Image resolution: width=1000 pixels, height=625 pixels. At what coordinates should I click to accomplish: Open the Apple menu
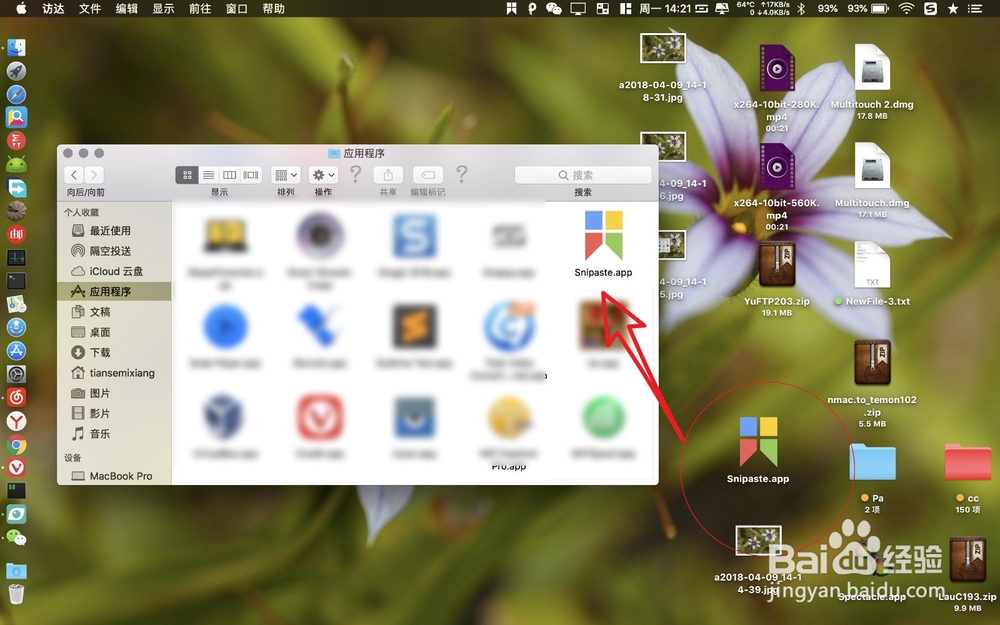point(21,8)
